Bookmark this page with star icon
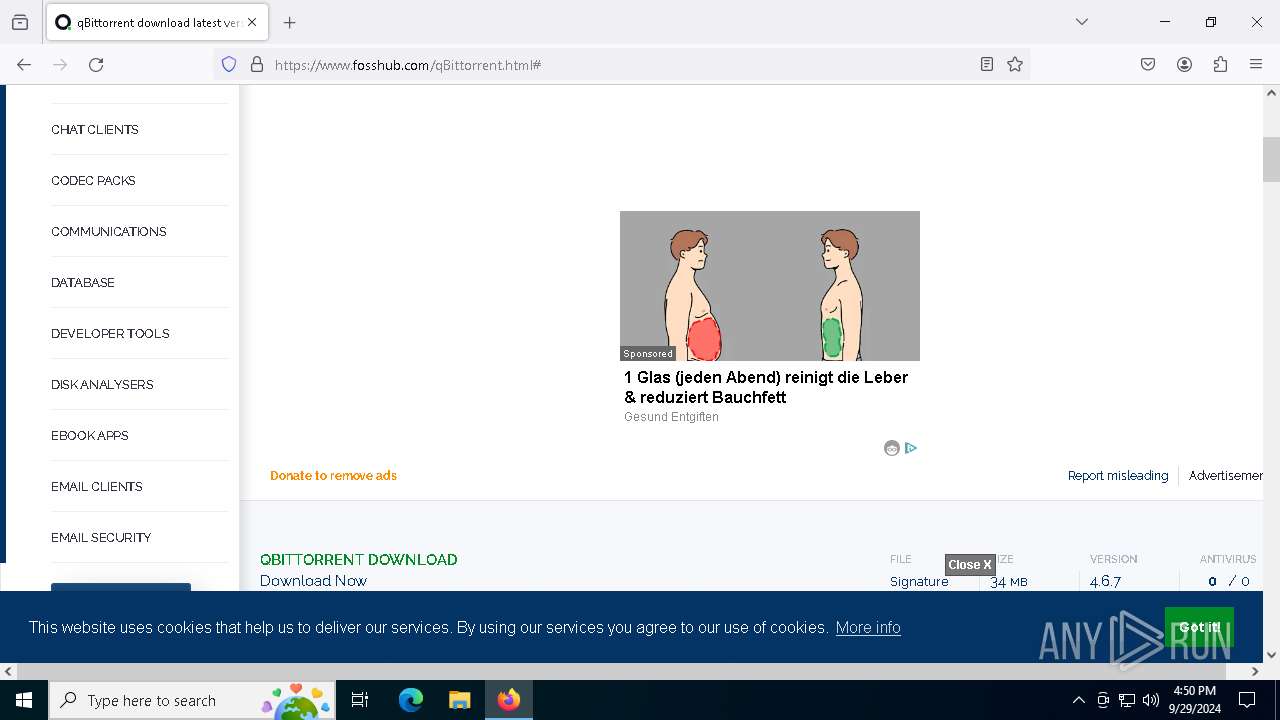 coord(1015,64)
